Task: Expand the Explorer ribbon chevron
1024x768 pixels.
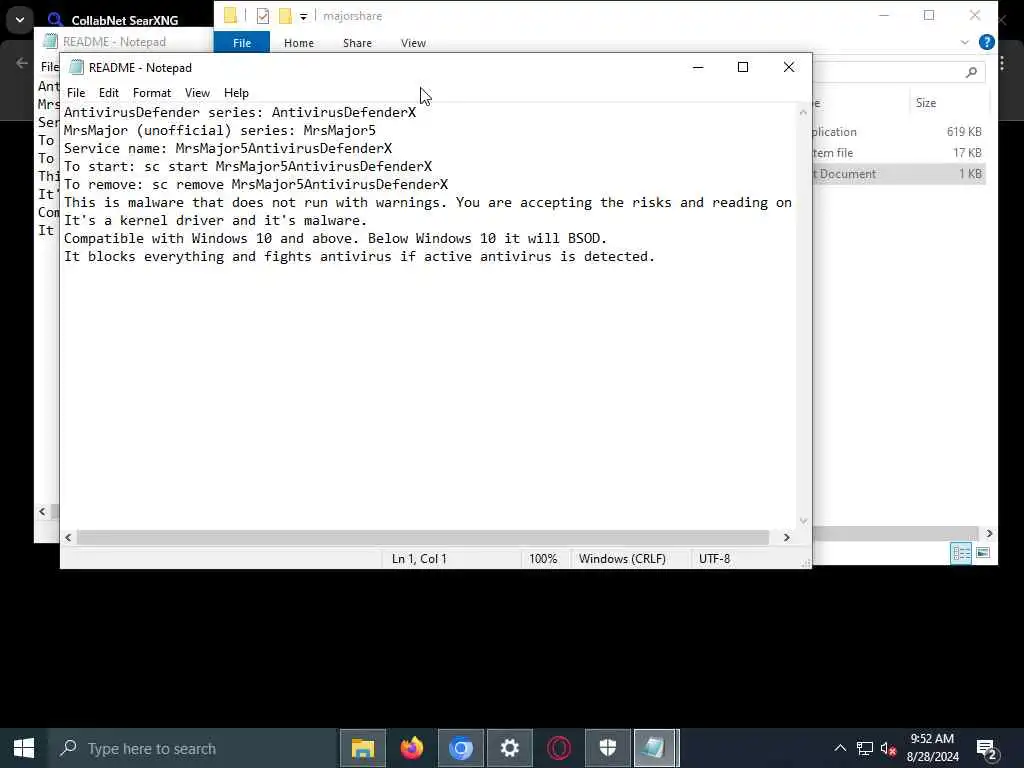Action: (965, 42)
